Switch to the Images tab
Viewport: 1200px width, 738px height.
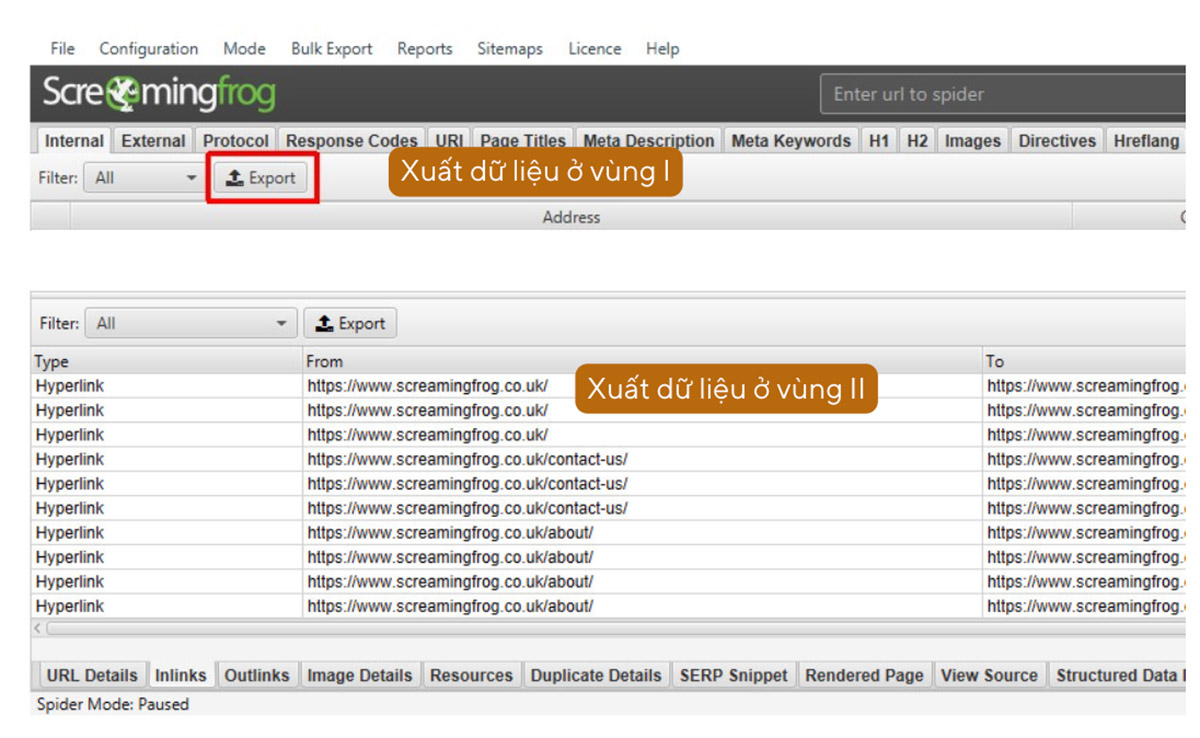click(973, 141)
